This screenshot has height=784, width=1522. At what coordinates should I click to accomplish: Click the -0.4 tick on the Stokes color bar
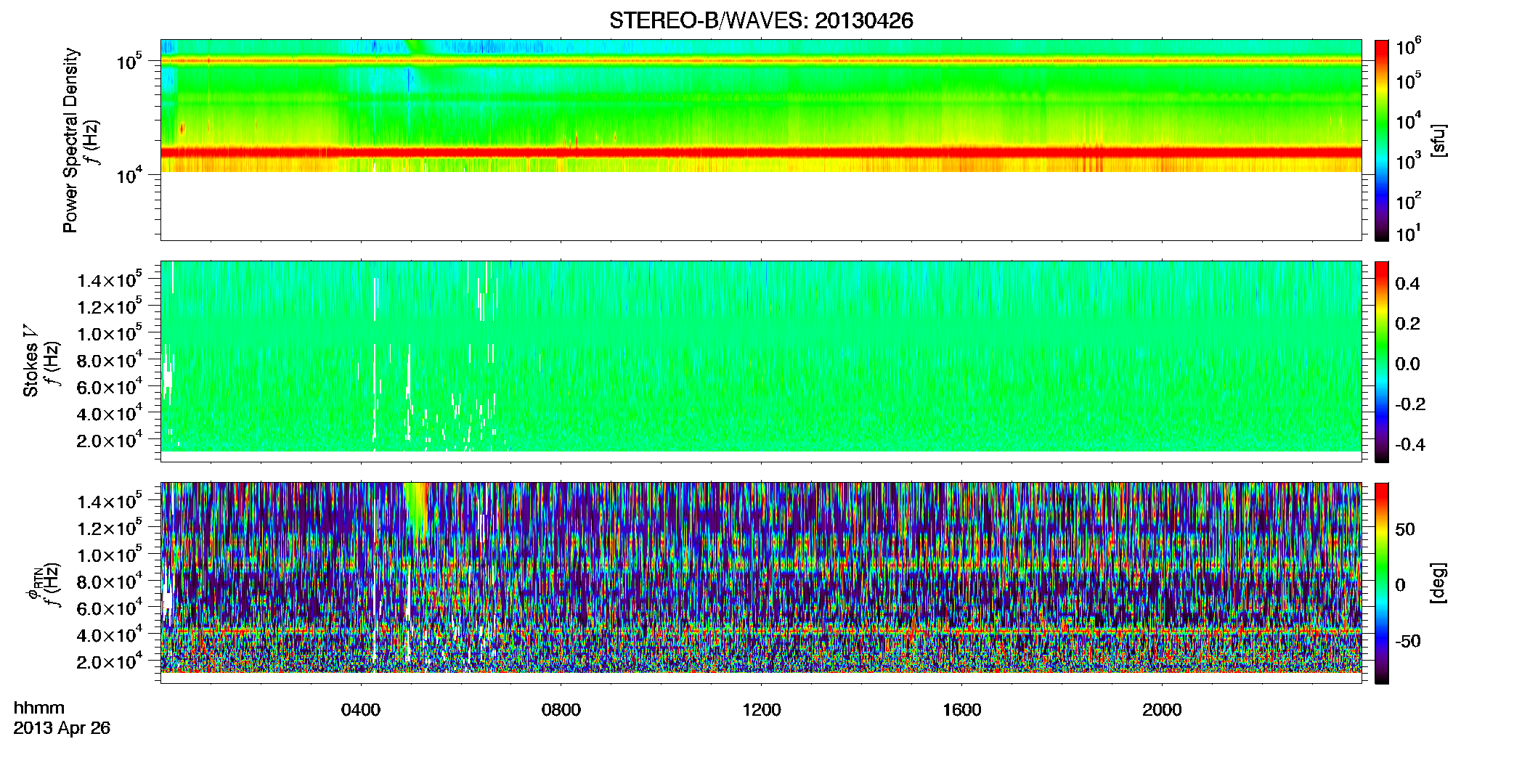pyautogui.click(x=1409, y=444)
